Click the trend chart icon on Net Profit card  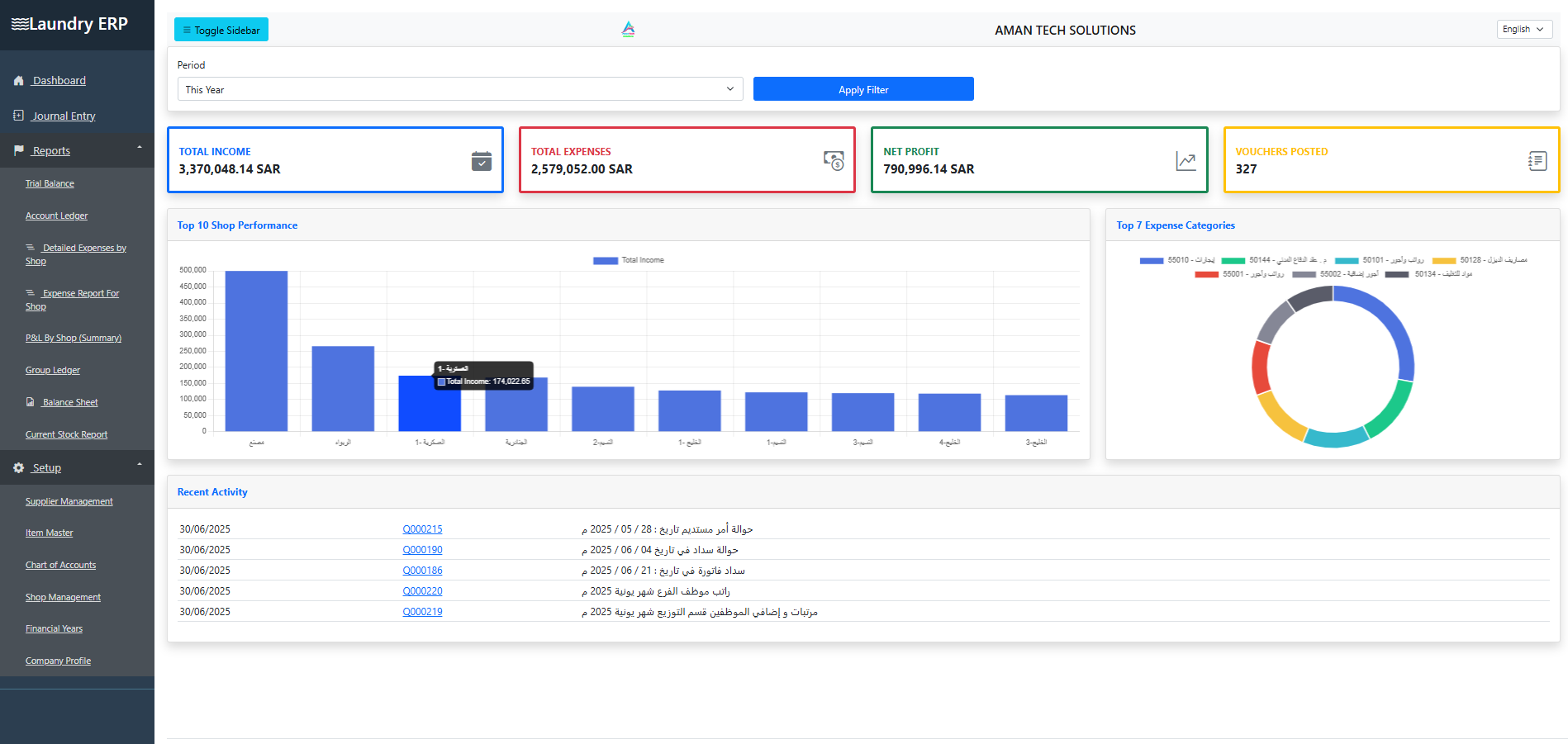tap(1186, 162)
